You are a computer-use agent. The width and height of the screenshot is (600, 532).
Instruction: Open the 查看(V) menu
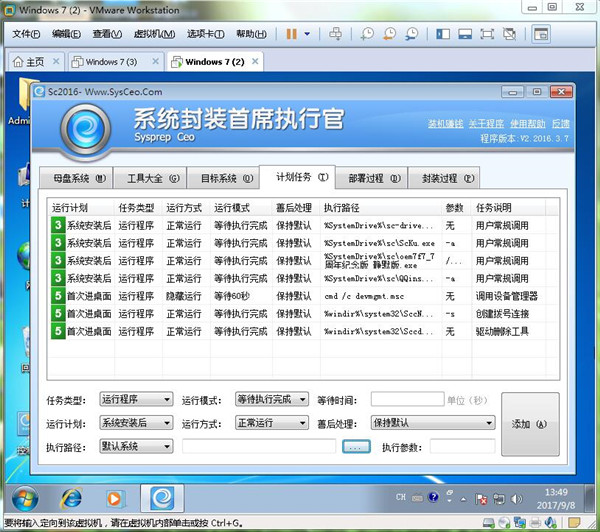107,34
